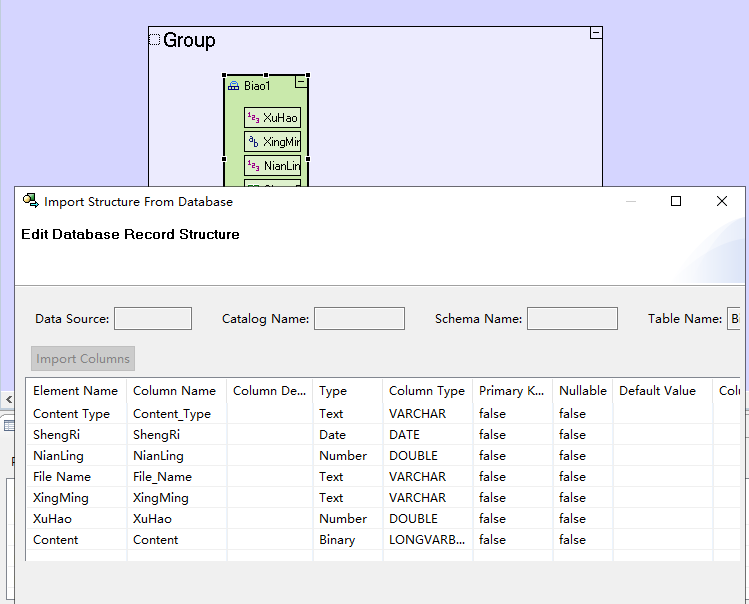Focus the Table Name field

pyautogui.click(x=733, y=318)
